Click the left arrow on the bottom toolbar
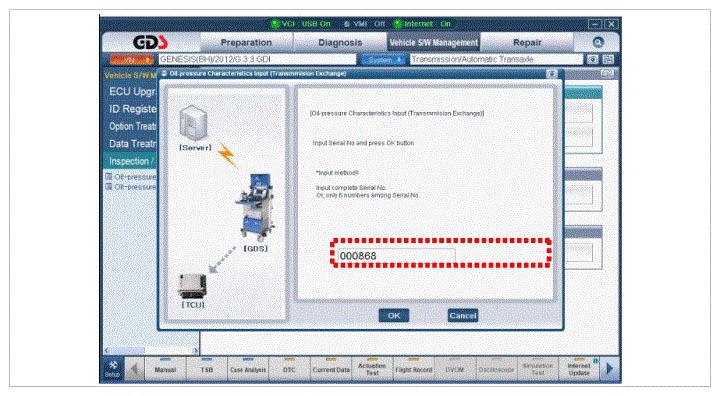Image resolution: width=720 pixels, height=396 pixels. tap(135, 369)
